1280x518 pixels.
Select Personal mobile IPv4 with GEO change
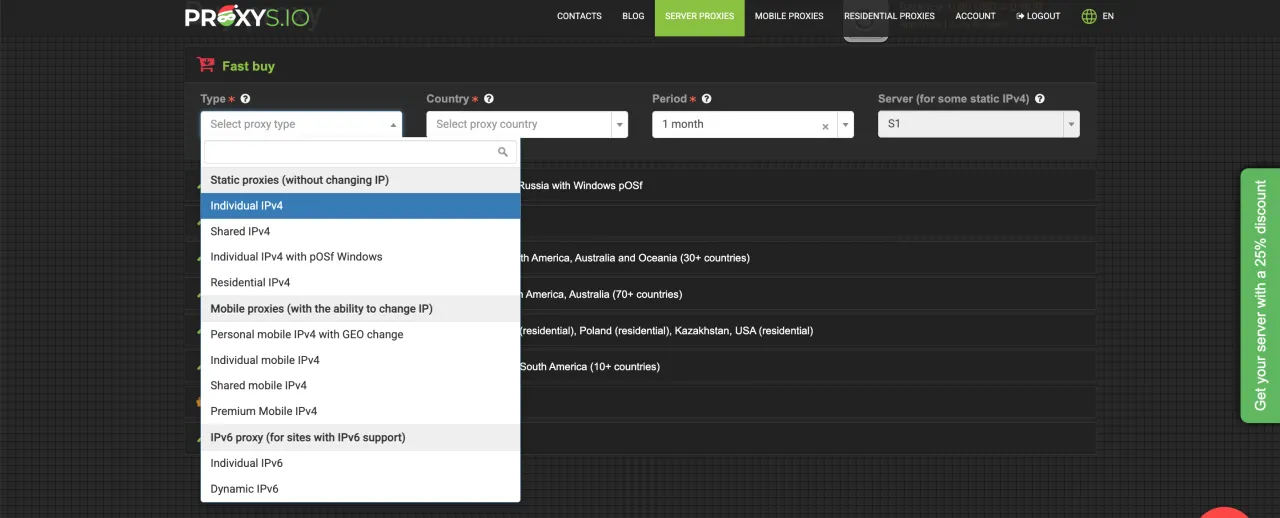click(x=307, y=334)
